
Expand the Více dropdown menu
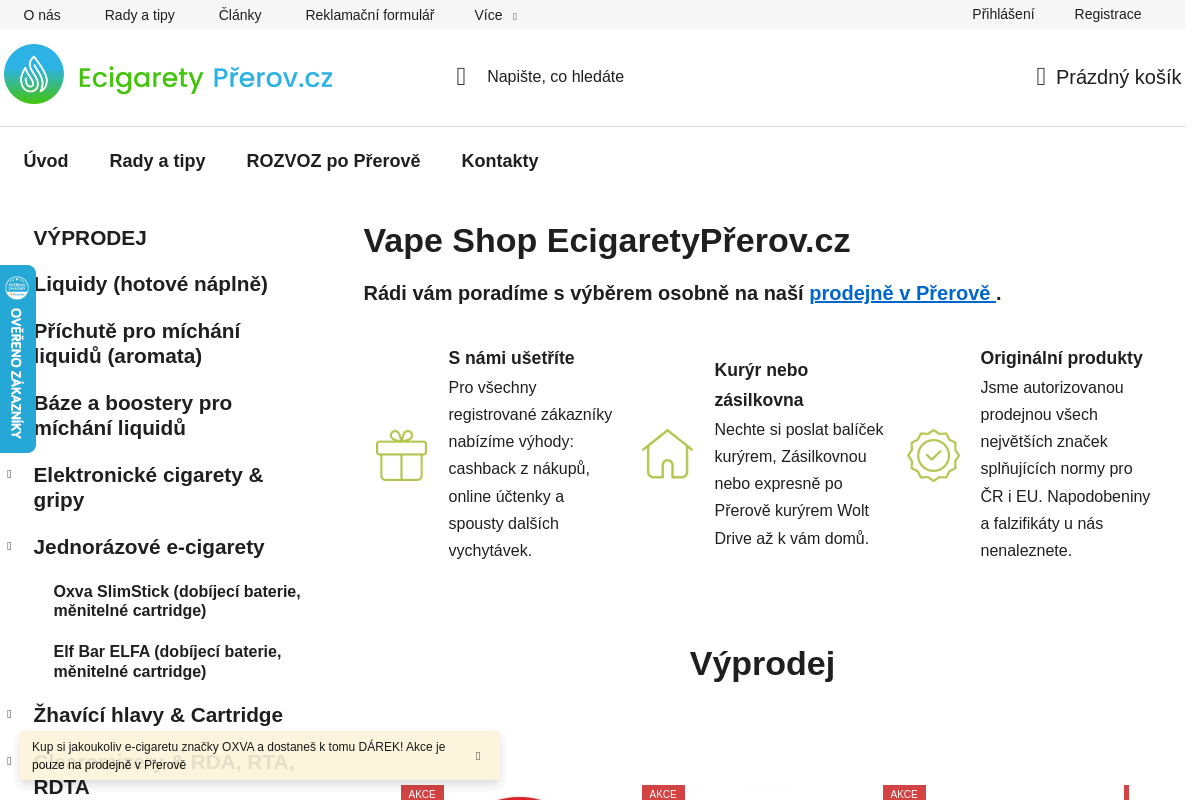point(495,15)
